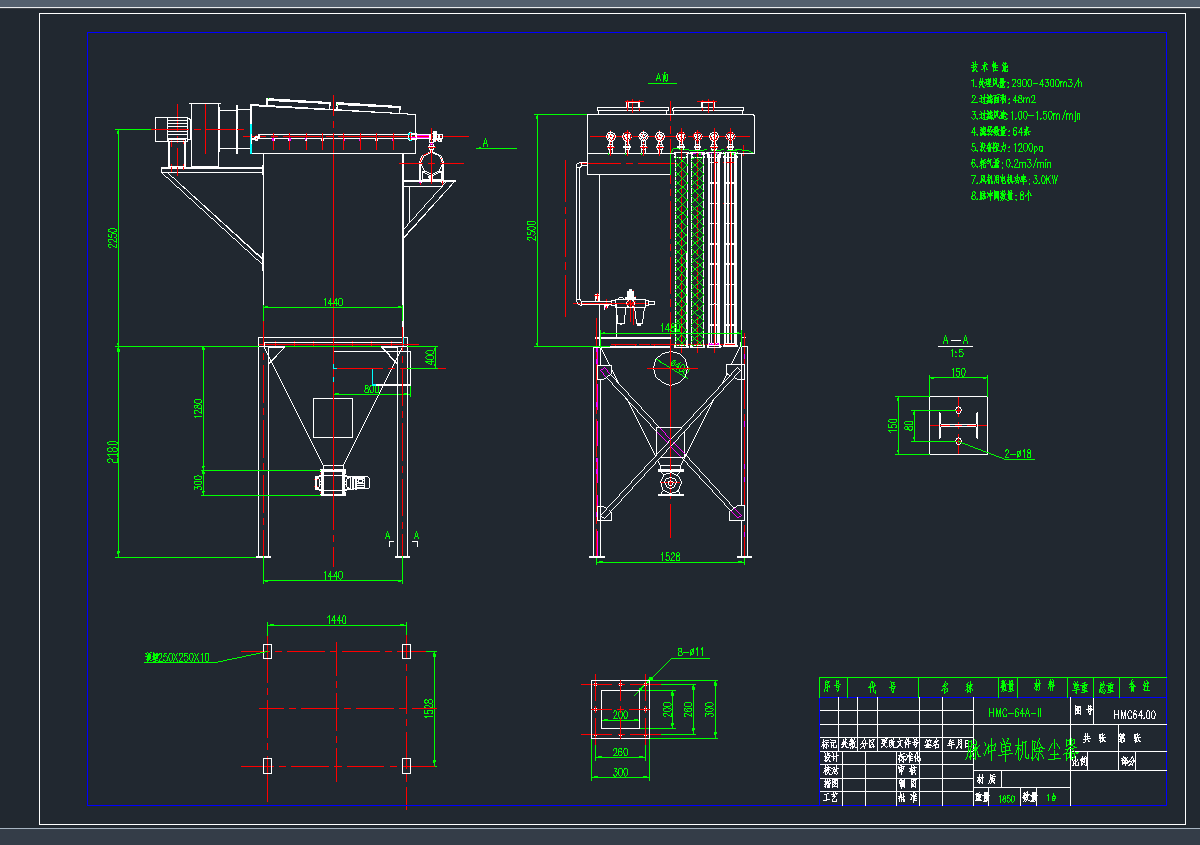Select the HMC64.00 drawing number

pyautogui.click(x=1133, y=715)
